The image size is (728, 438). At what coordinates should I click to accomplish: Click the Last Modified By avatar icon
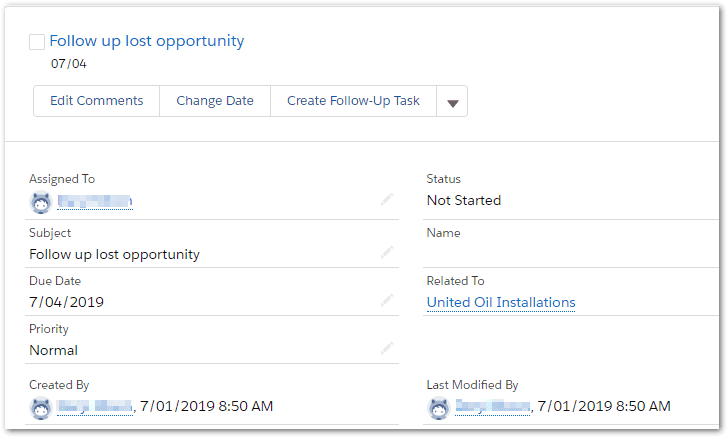438,407
